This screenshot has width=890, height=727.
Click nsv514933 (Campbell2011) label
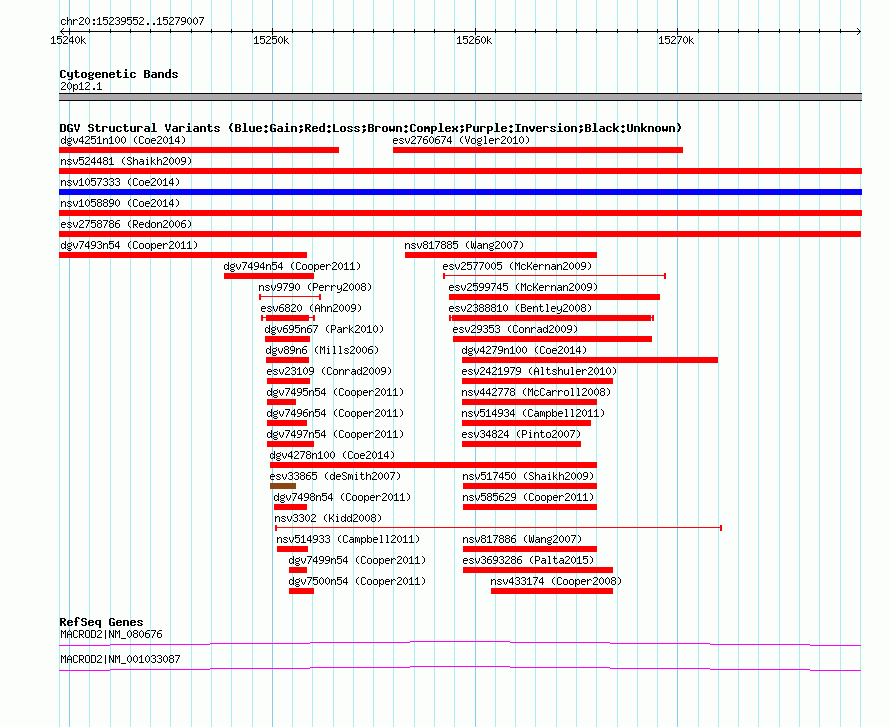[349, 539]
